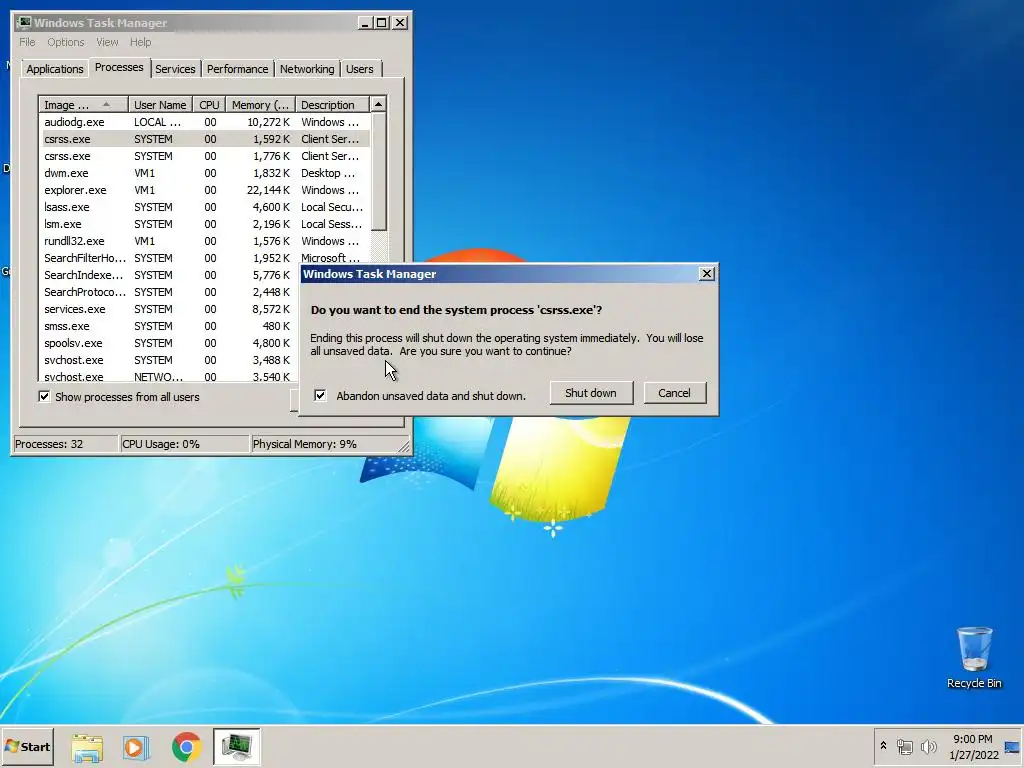Screen dimensions: 1024x768
Task: Select the SearchProtoco... process
Action: coord(168,292)
